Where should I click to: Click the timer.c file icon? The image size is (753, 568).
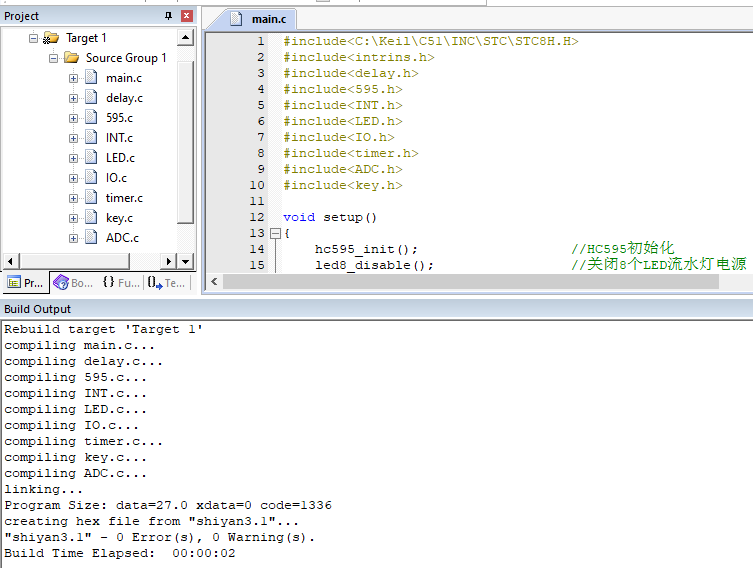[x=91, y=197]
